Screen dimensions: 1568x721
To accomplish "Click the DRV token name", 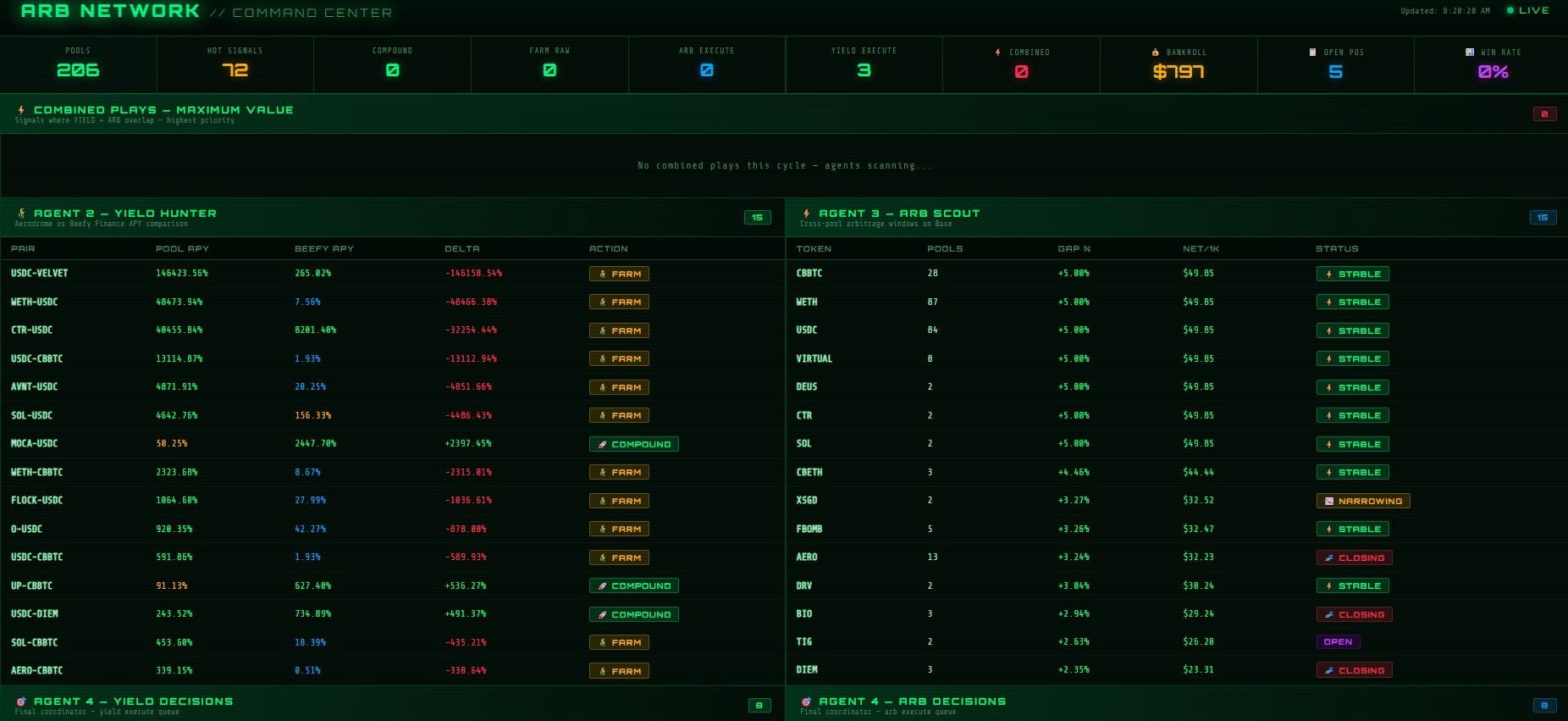I will pyautogui.click(x=804, y=585).
